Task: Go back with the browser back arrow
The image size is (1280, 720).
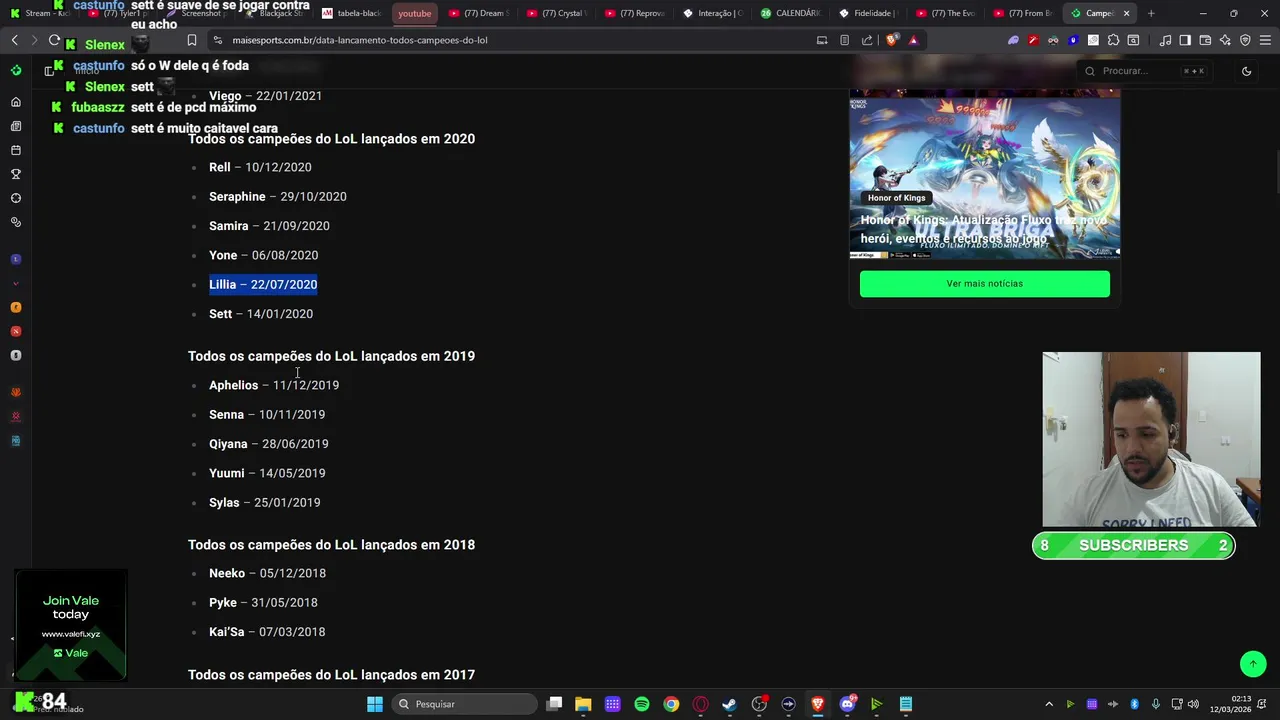Action: (x=14, y=40)
